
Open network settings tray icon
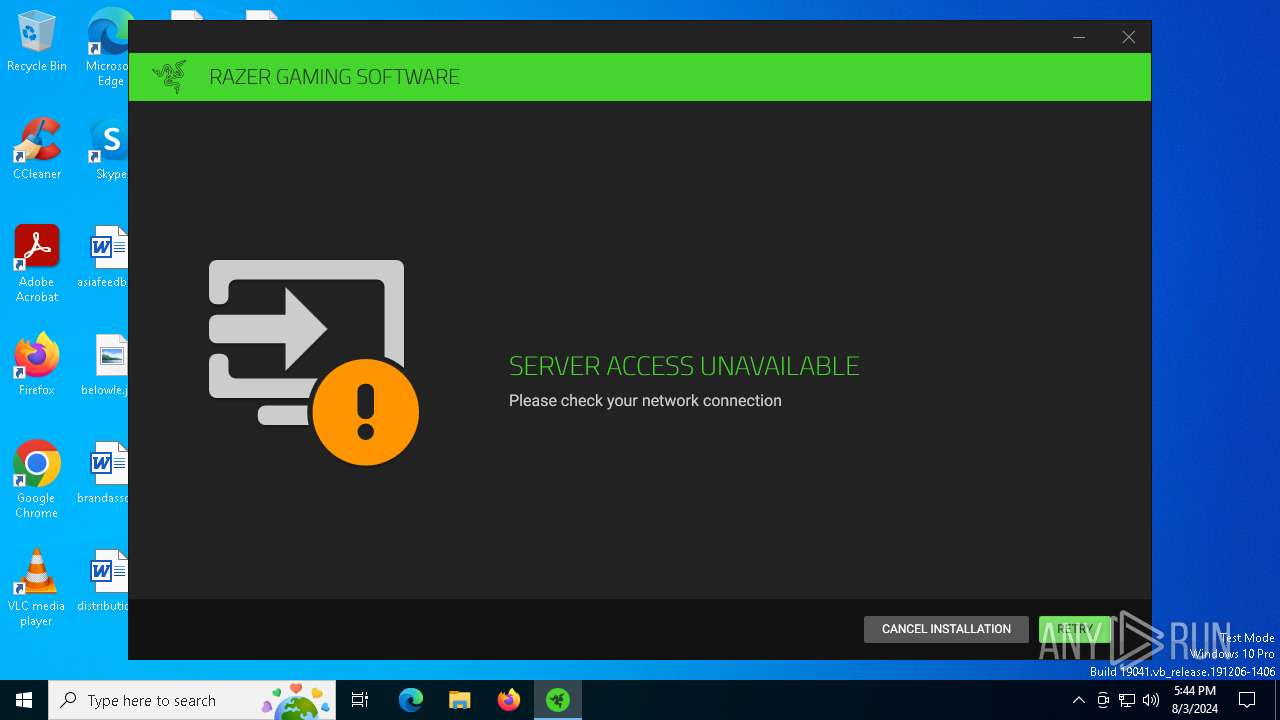(1127, 700)
